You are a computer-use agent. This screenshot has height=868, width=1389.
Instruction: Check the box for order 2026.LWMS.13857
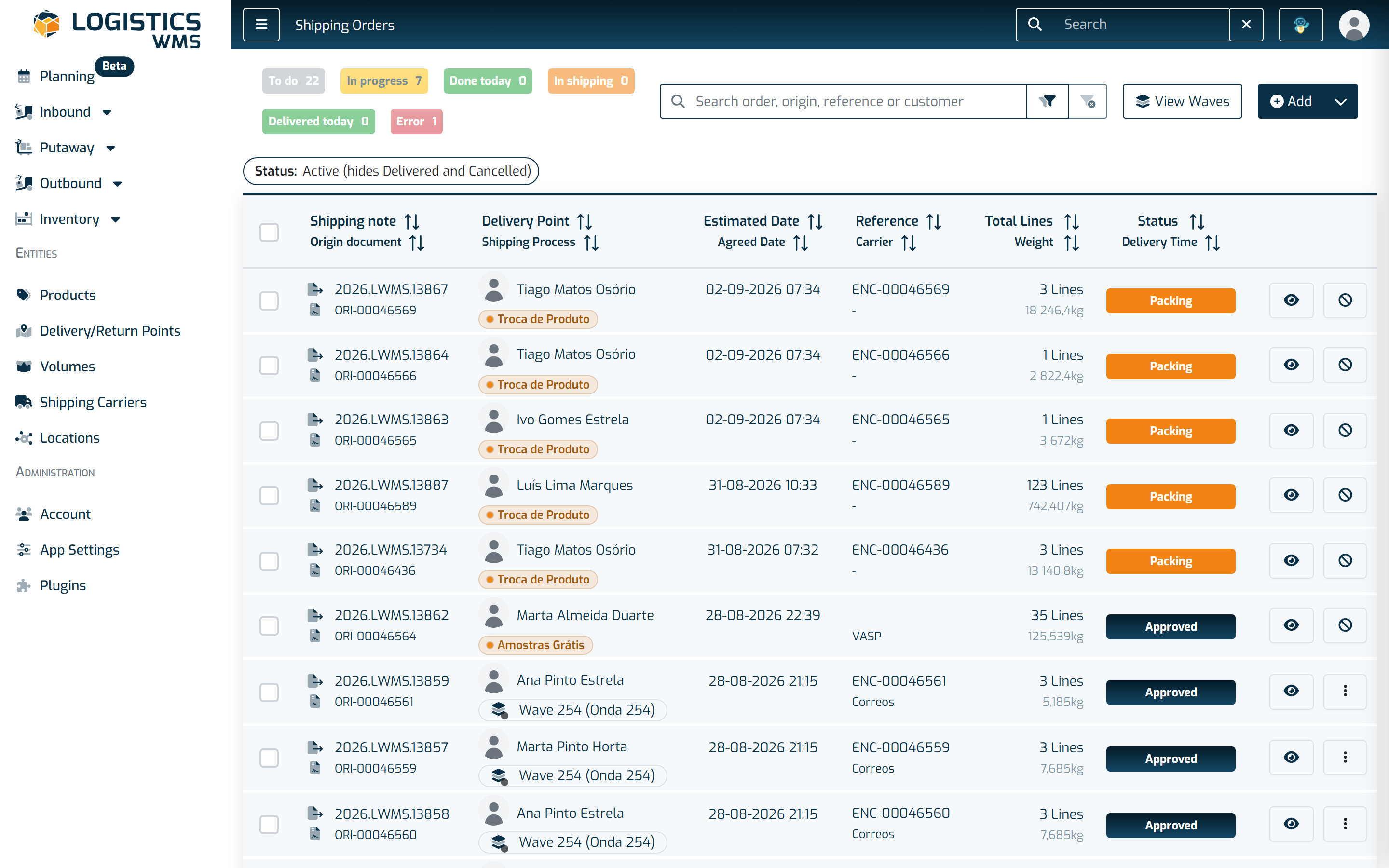point(269,758)
